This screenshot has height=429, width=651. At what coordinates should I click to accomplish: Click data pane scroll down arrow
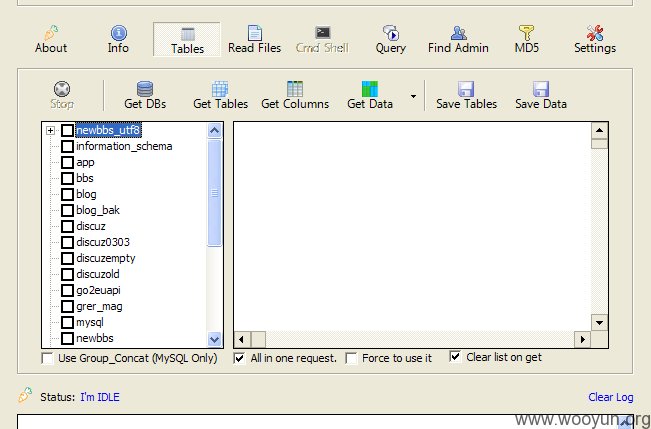point(599,323)
